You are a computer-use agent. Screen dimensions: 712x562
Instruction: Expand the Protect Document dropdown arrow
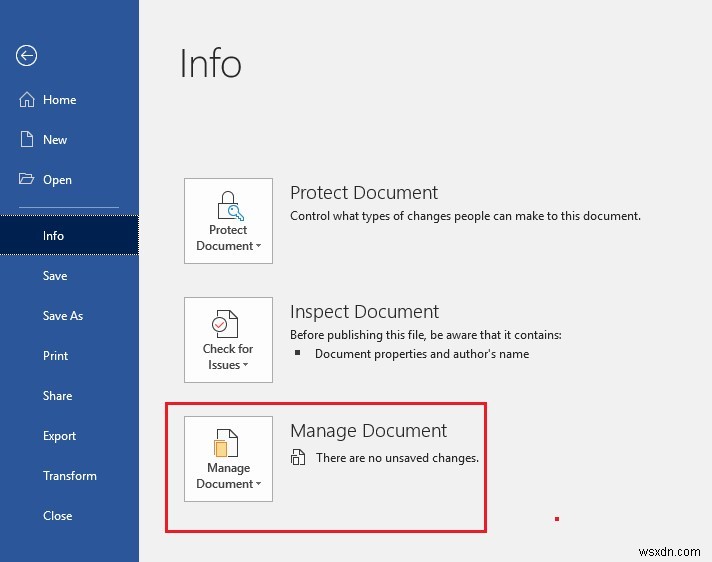(258, 246)
